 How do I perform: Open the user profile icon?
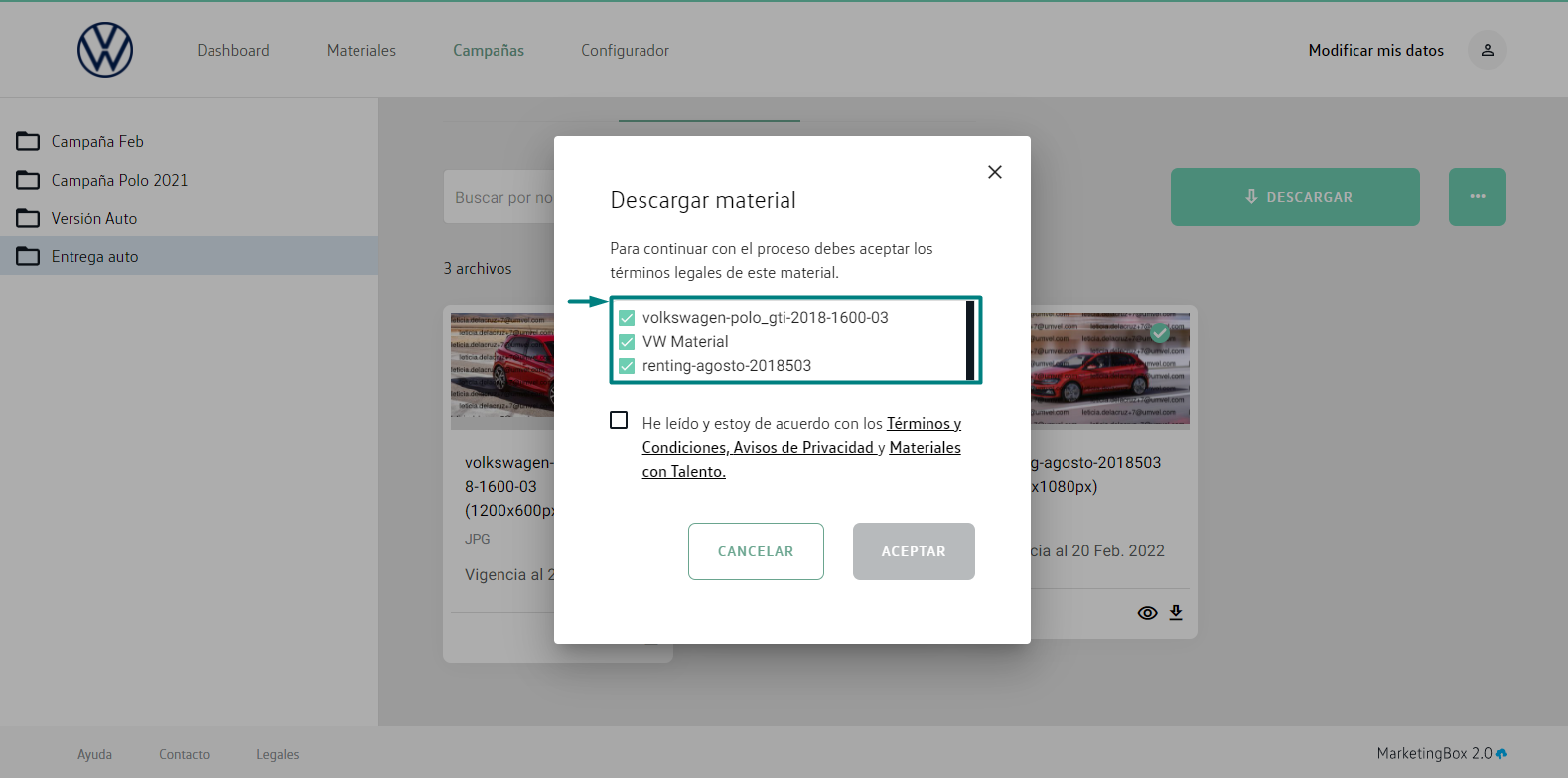pyautogui.click(x=1487, y=50)
